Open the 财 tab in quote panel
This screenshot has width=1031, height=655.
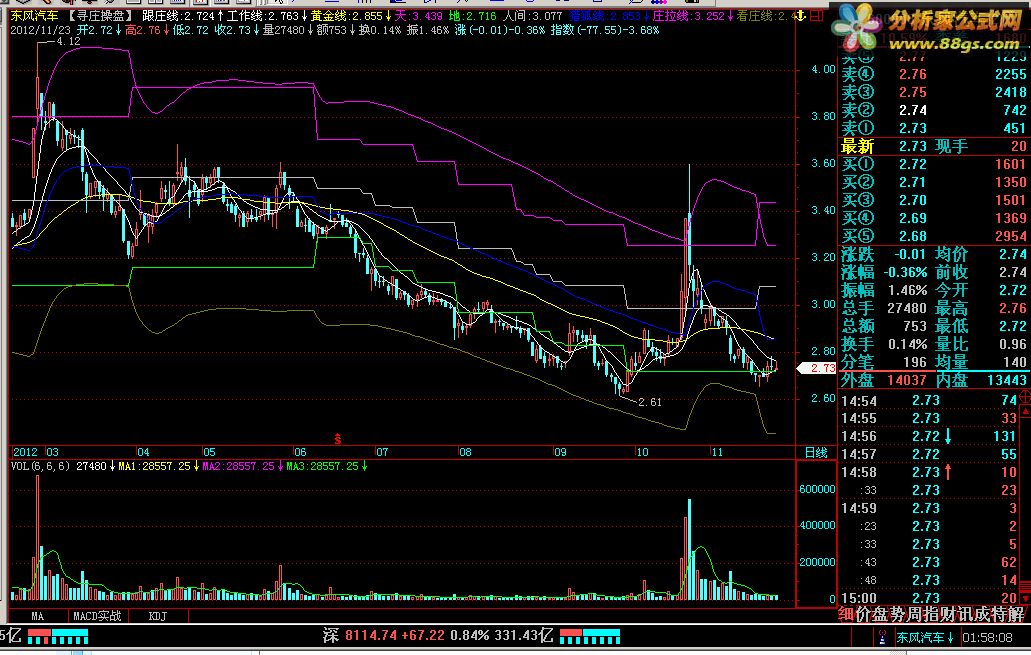(x=949, y=614)
